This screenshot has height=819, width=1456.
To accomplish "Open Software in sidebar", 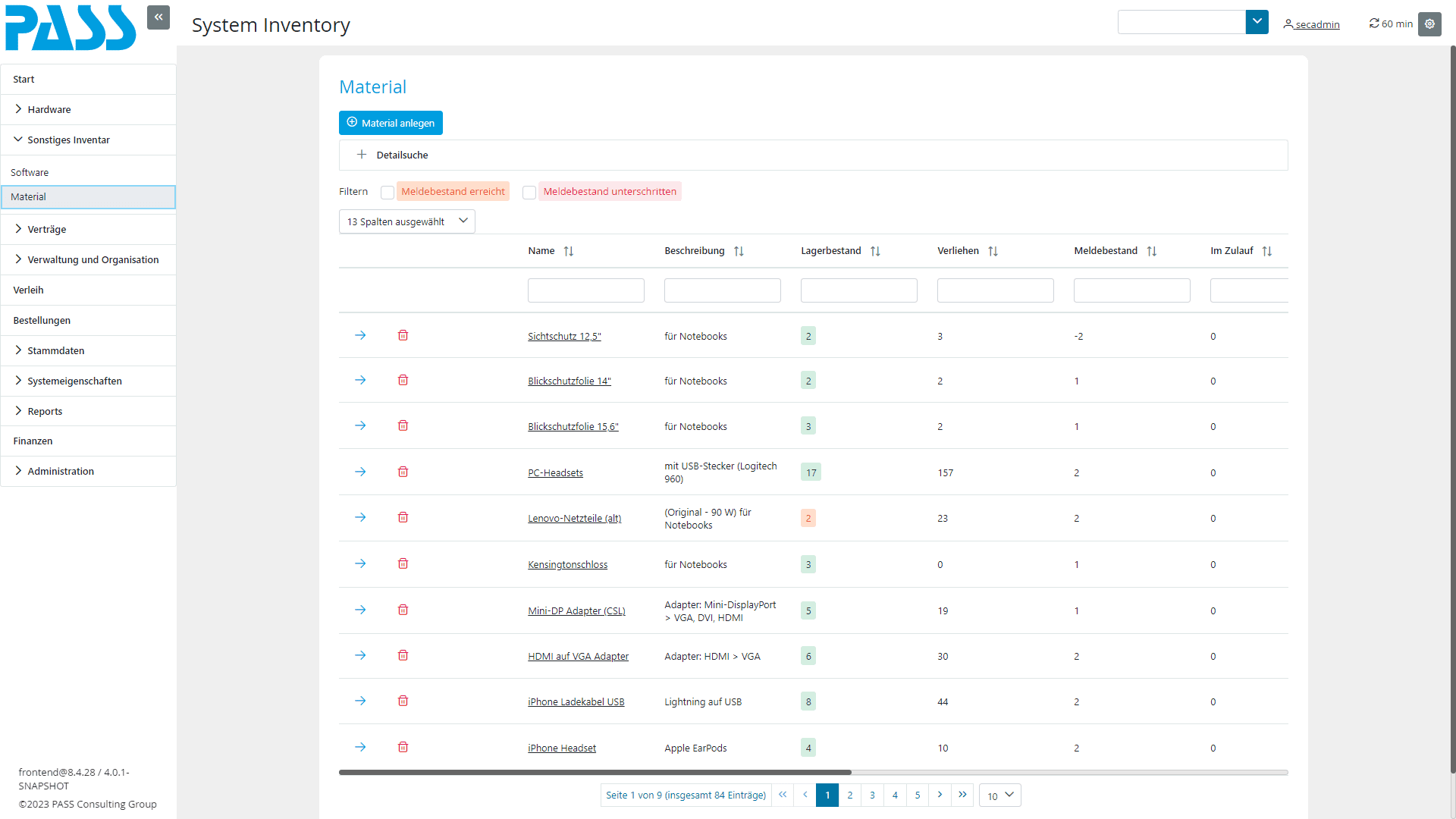I will [x=88, y=172].
